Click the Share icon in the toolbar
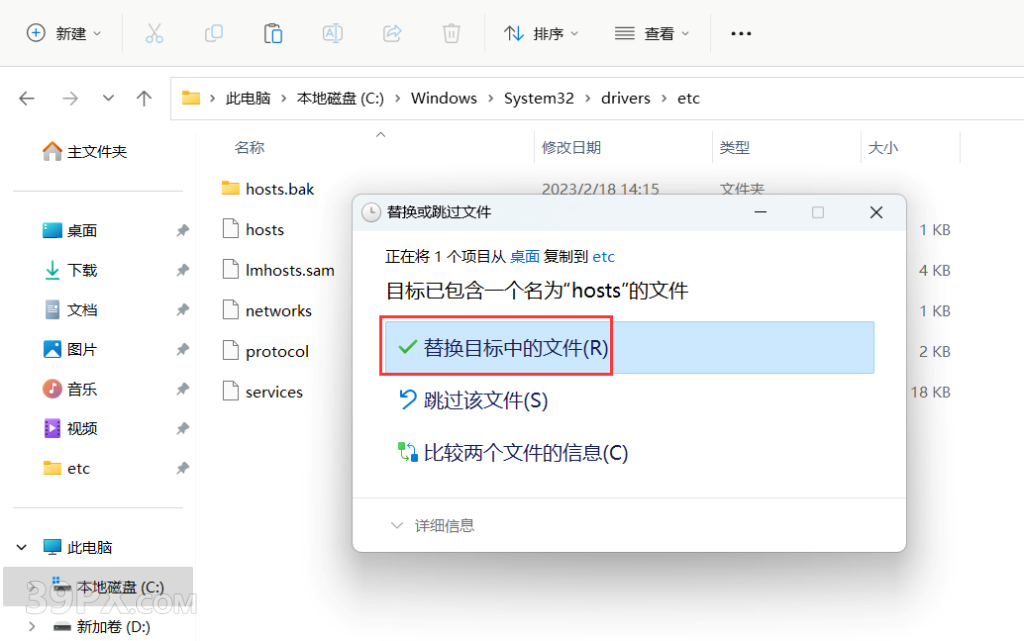This screenshot has width=1024, height=641. coord(392,33)
